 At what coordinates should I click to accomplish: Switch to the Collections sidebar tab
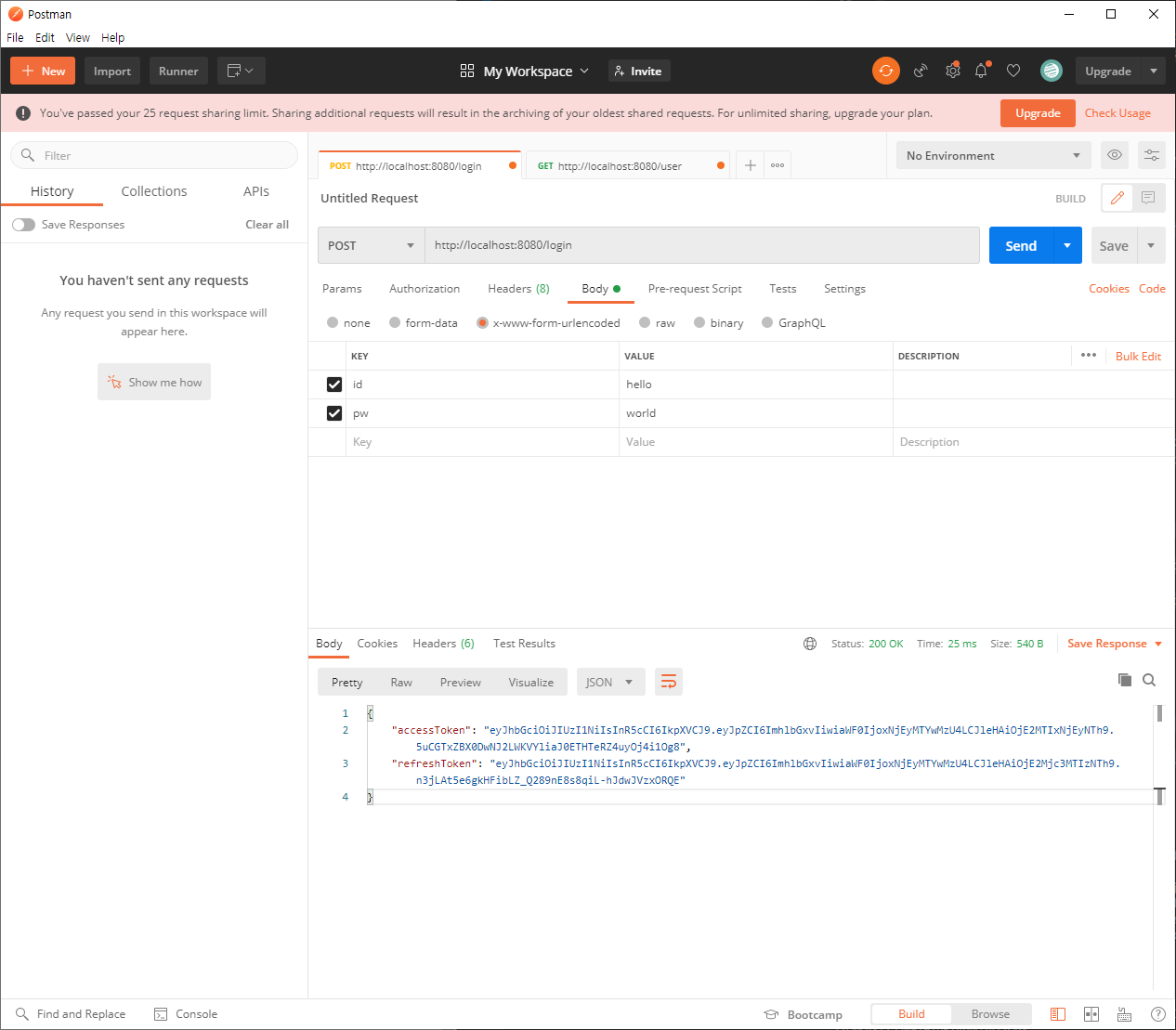click(154, 191)
